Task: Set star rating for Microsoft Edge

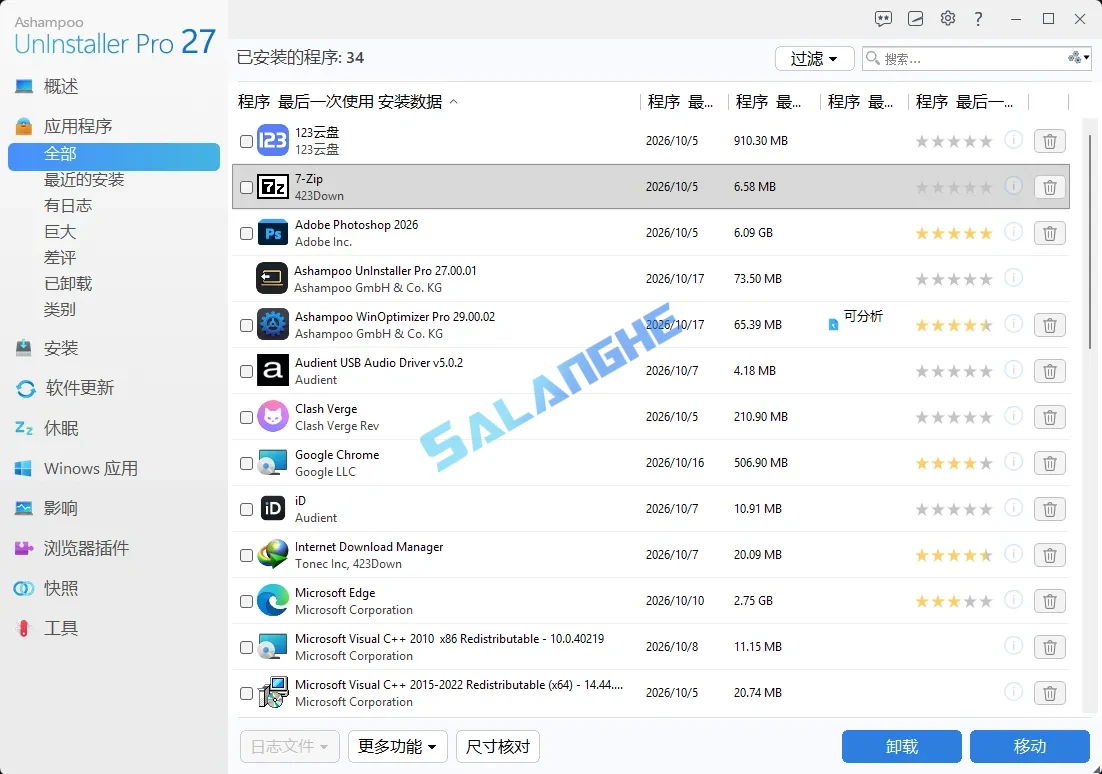Action: point(954,602)
